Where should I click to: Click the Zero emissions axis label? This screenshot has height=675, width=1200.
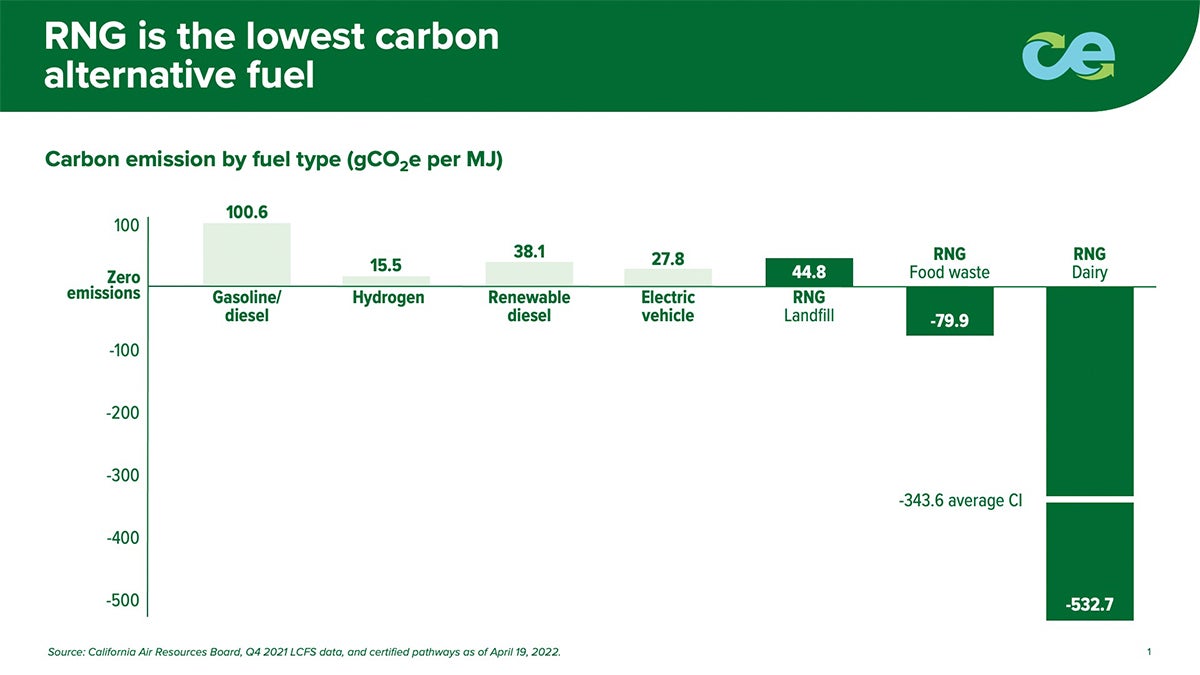[x=110, y=285]
